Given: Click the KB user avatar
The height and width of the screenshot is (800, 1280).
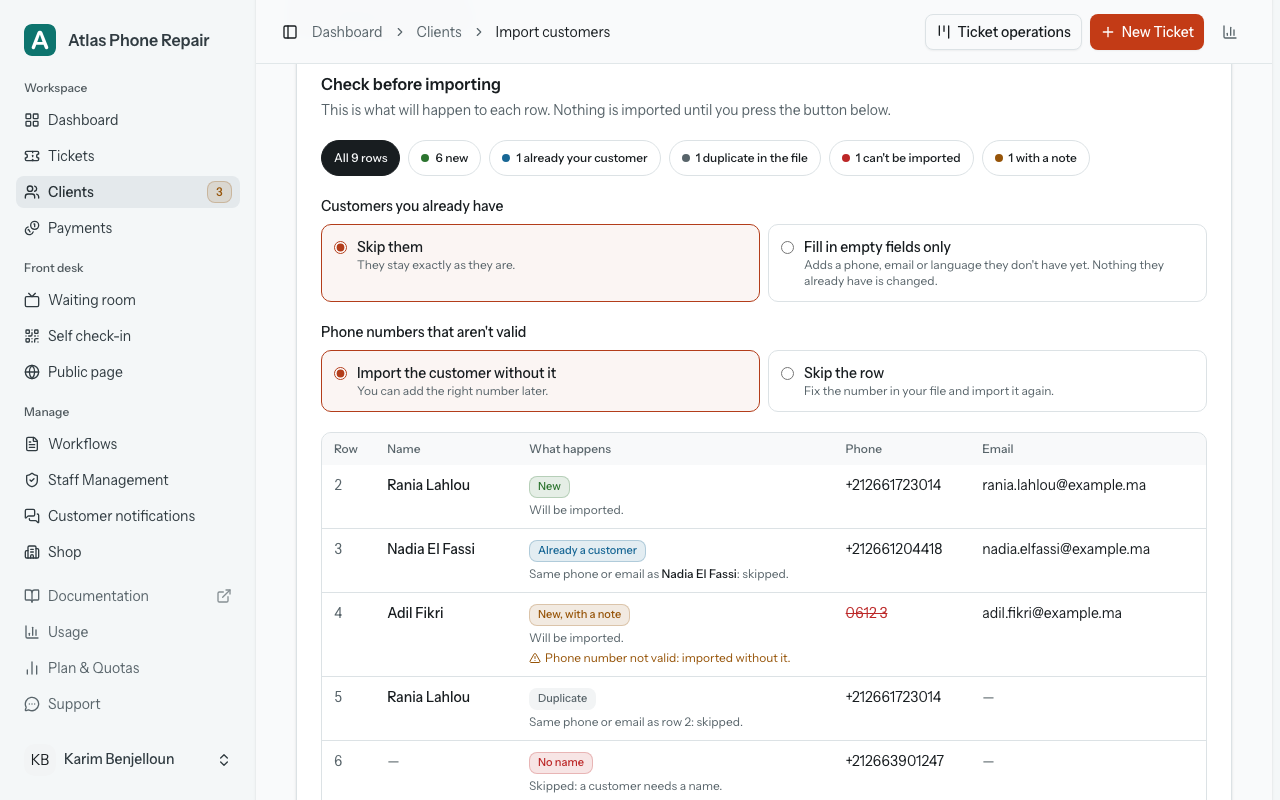Looking at the screenshot, I should coord(40,760).
